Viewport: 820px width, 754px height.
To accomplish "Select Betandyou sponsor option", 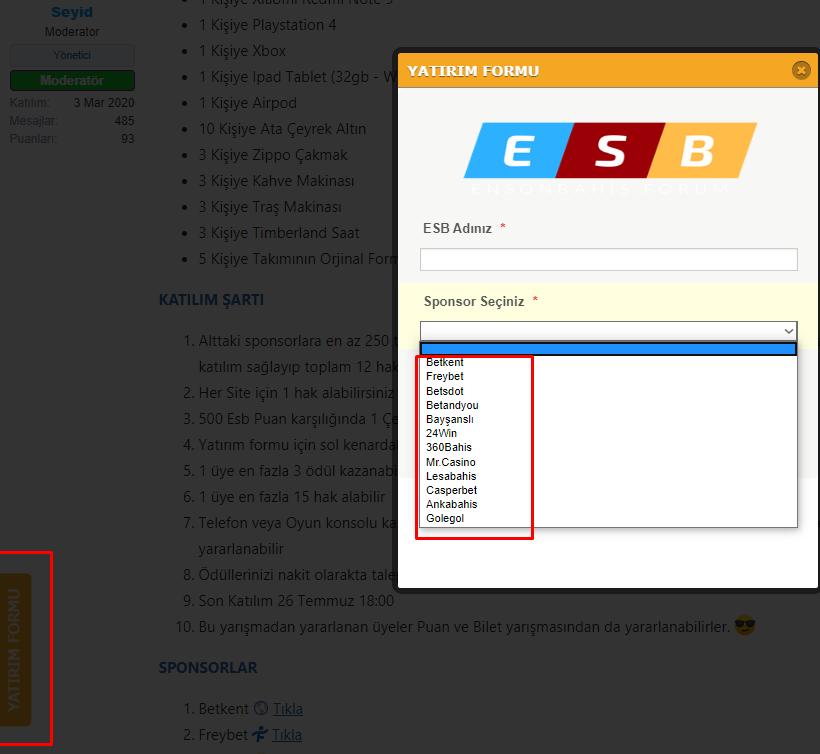I will [x=452, y=405].
